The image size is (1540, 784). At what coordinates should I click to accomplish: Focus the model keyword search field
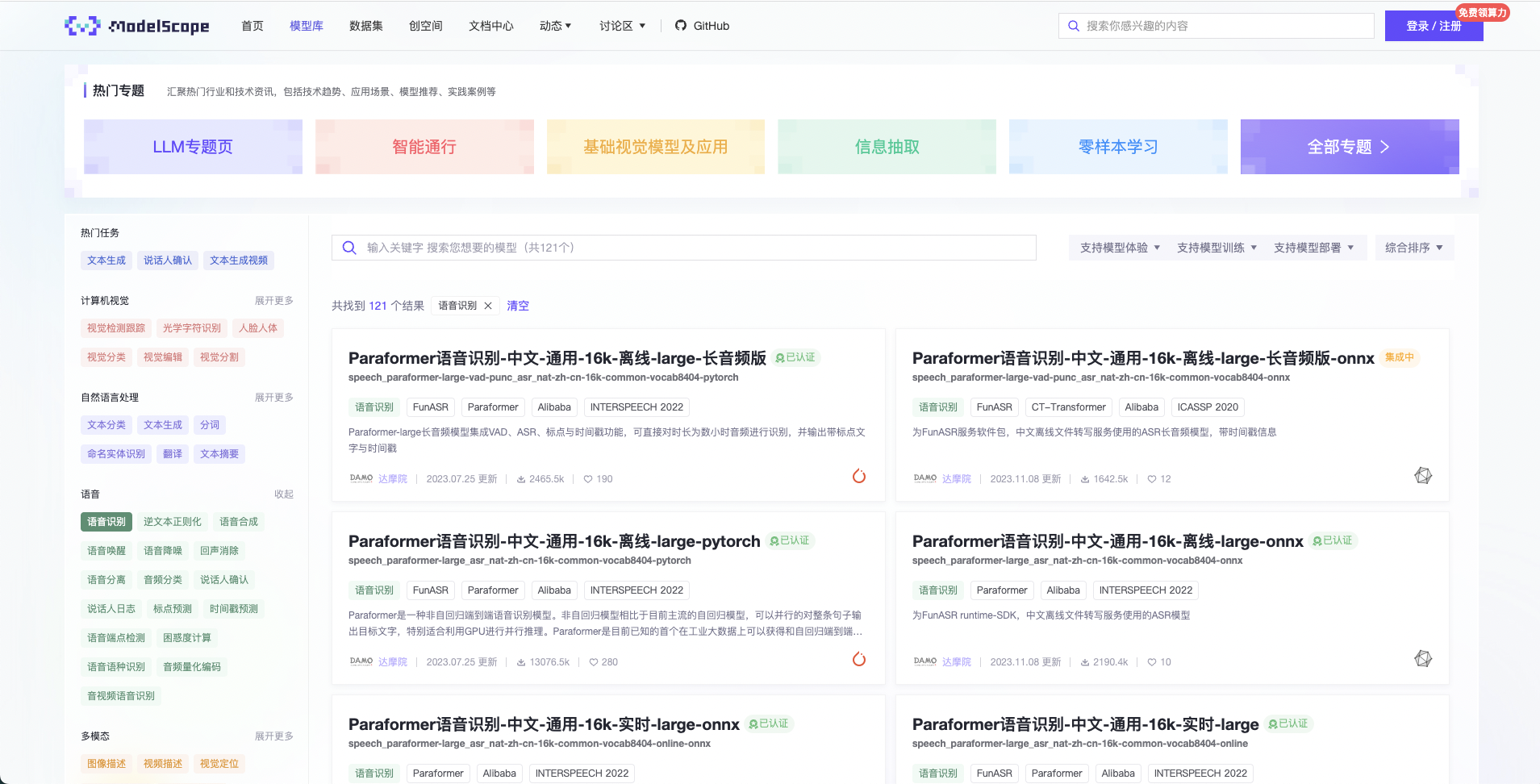coord(684,248)
